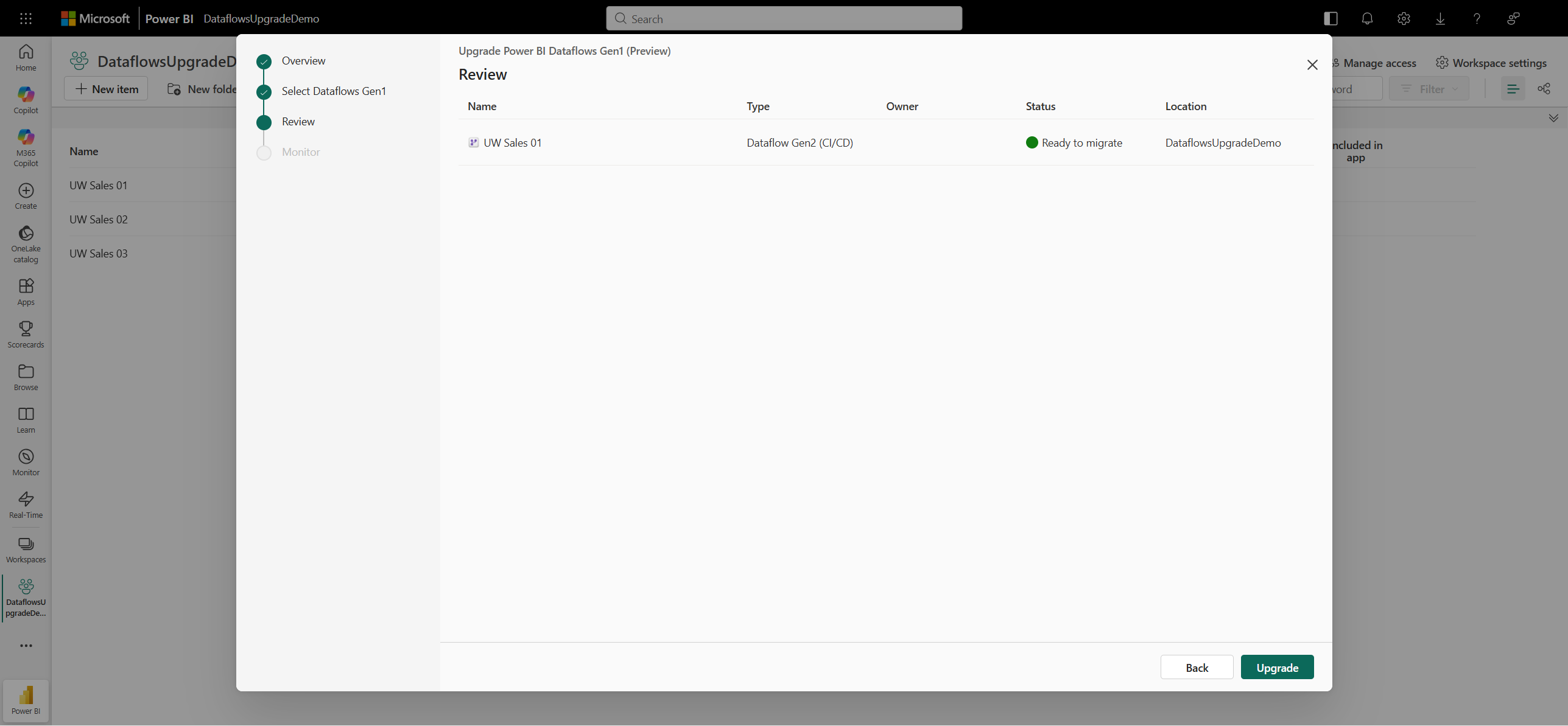Screen dimensions: 1568x726
Task: Sort by Status column header
Action: coord(1040,106)
